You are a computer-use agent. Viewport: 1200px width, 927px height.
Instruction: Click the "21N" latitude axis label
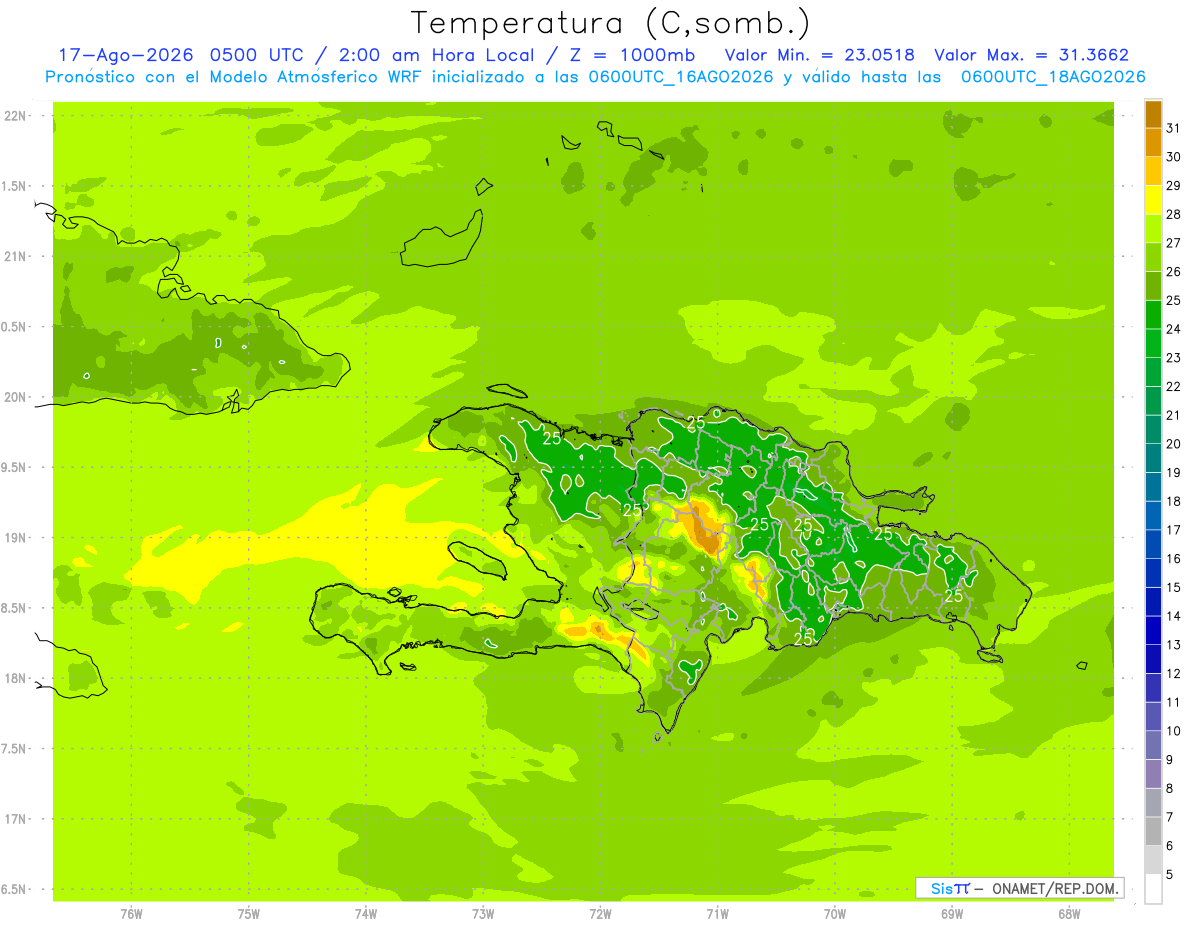[15, 256]
